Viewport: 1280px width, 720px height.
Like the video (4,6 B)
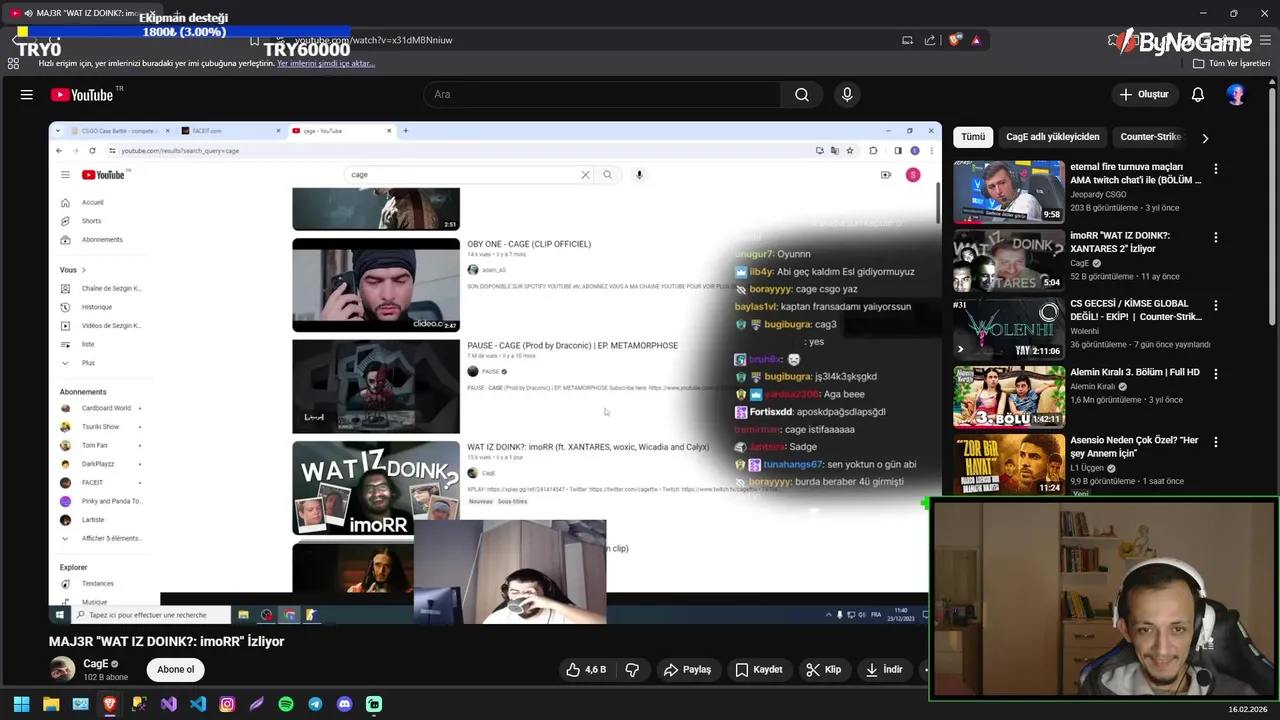[x=586, y=670]
